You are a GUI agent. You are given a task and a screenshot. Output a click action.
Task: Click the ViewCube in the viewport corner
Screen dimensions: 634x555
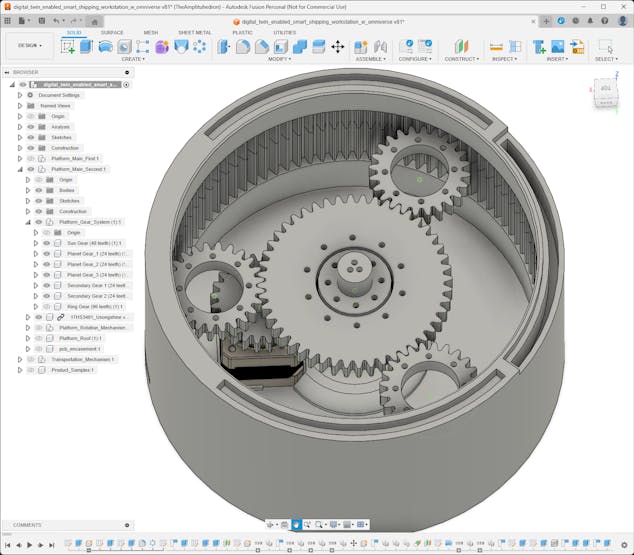click(606, 90)
